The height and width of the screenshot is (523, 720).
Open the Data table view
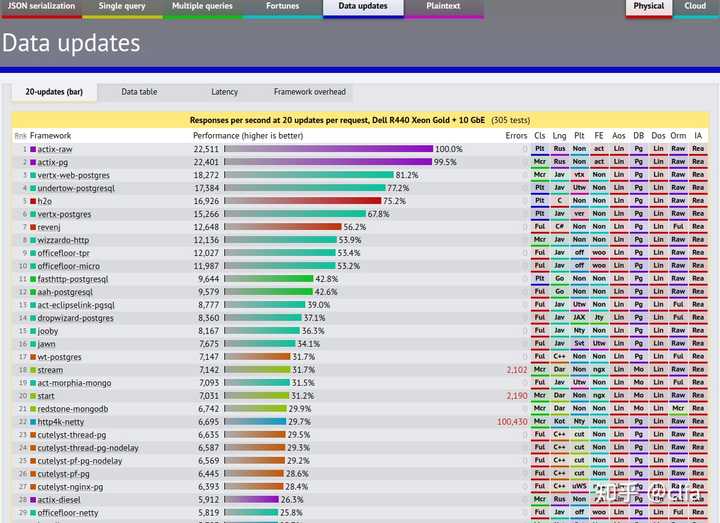click(139, 92)
